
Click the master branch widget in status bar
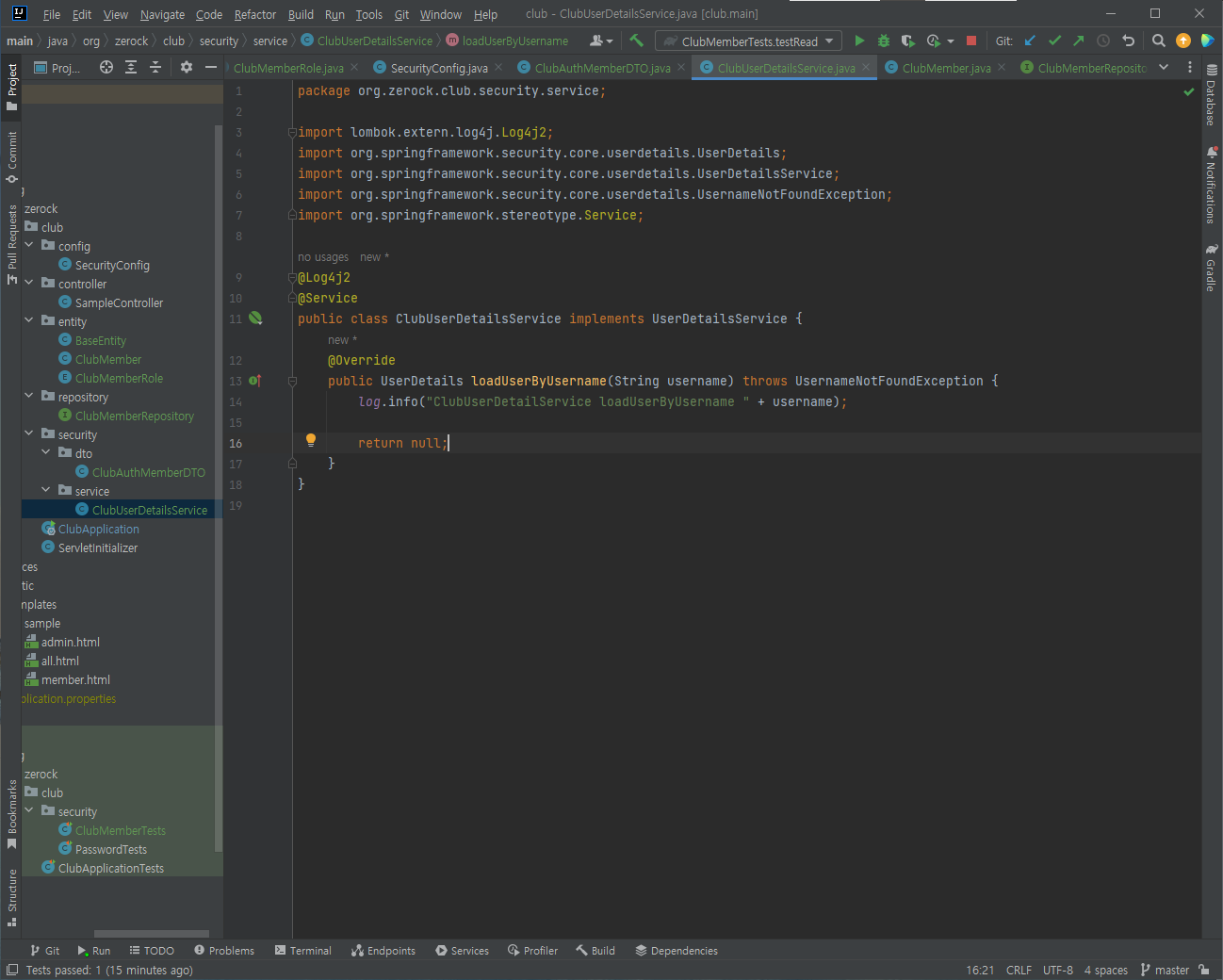pos(1165,970)
